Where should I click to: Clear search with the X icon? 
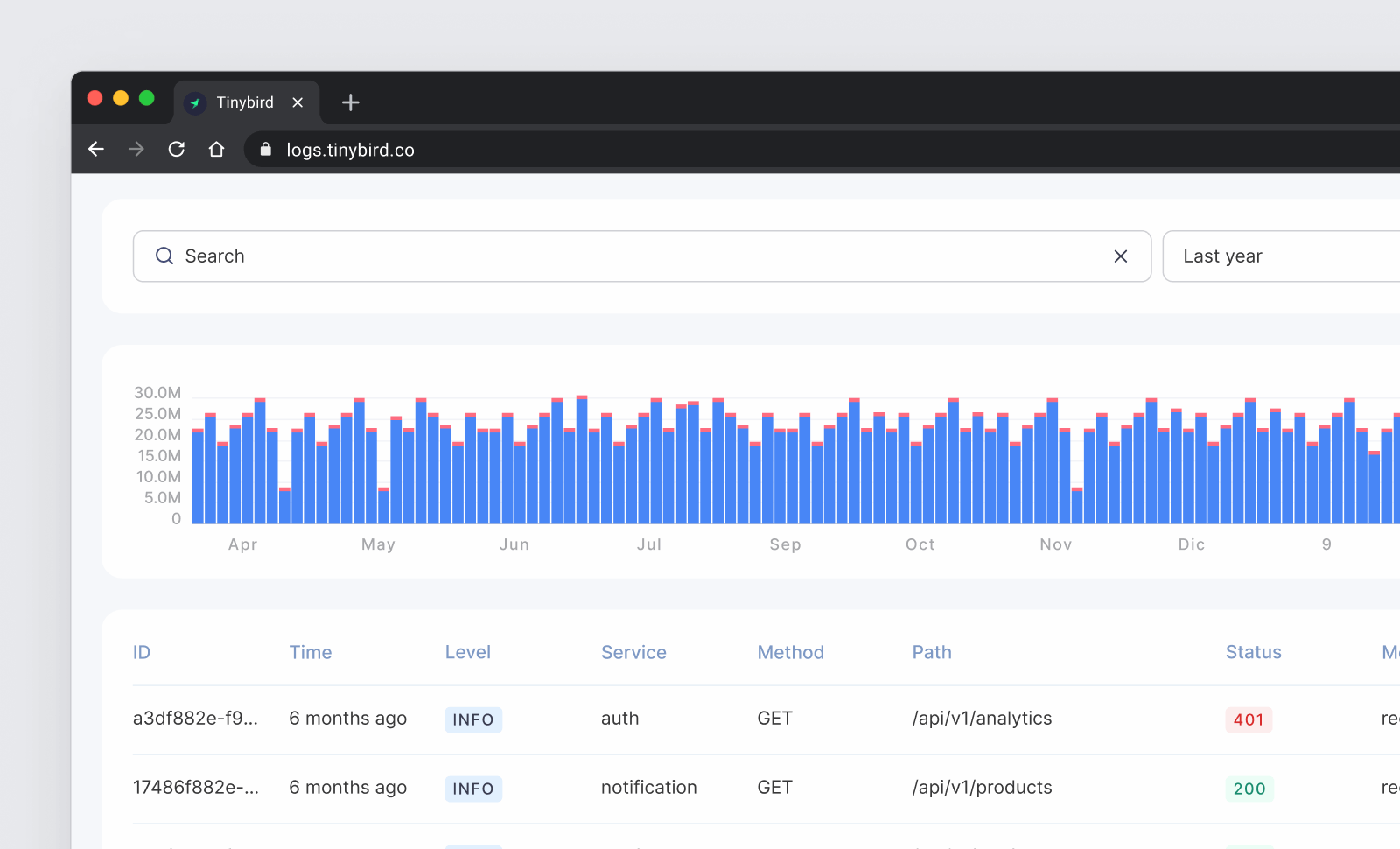[1120, 256]
